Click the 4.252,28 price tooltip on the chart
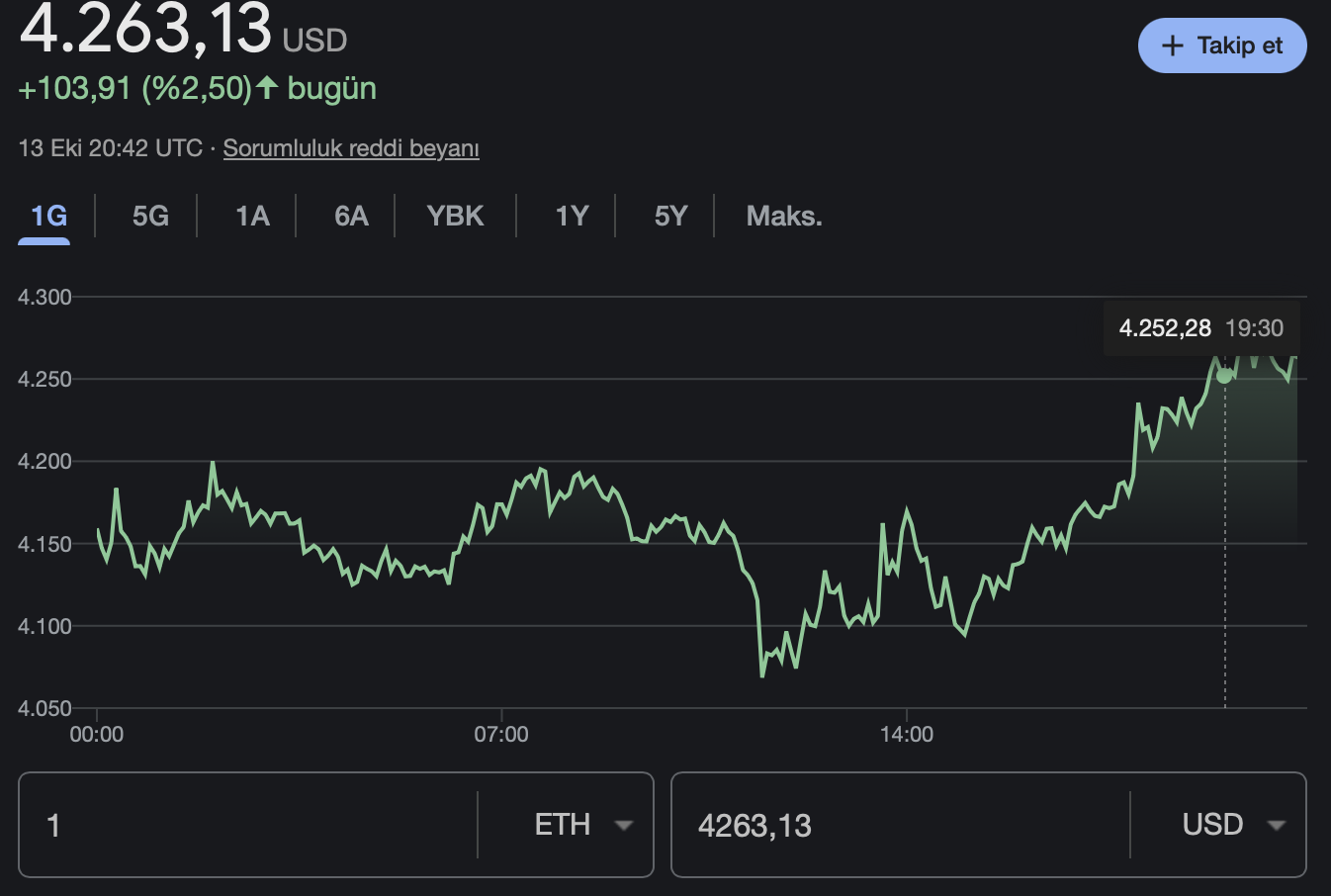 (x=1165, y=328)
